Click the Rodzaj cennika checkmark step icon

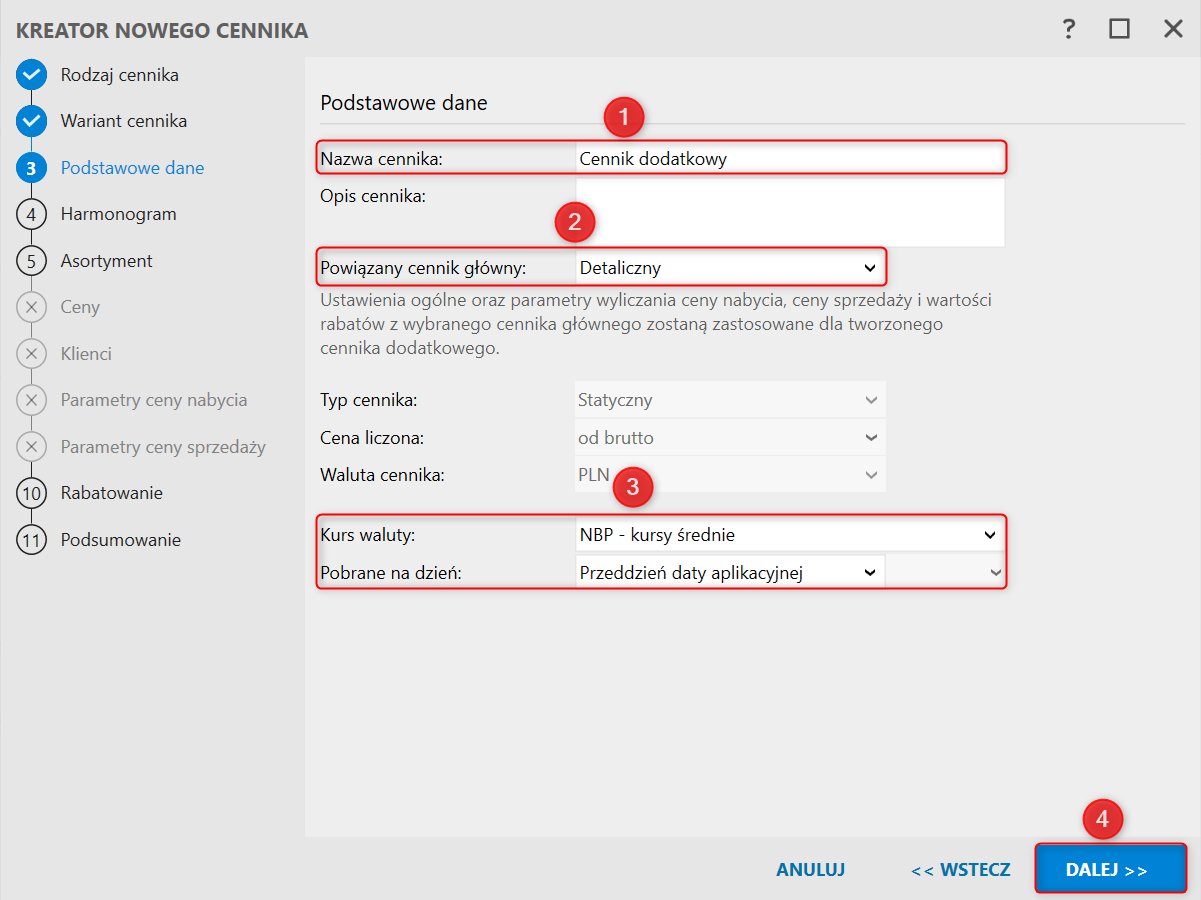point(32,75)
